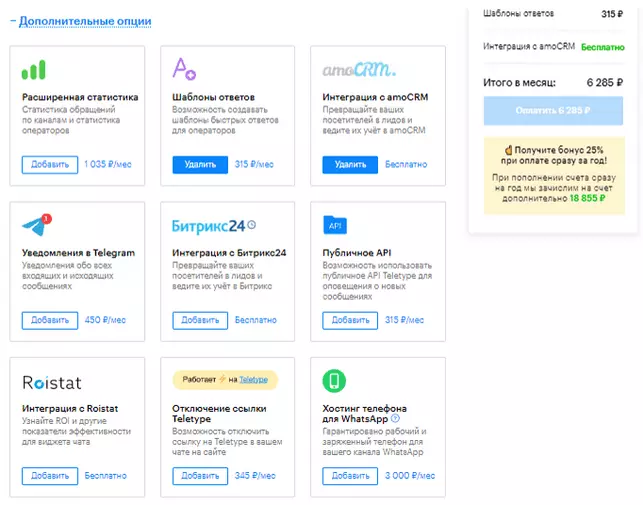
Task: Click the 18 855 ₽ bonus amount
Action: point(587,198)
